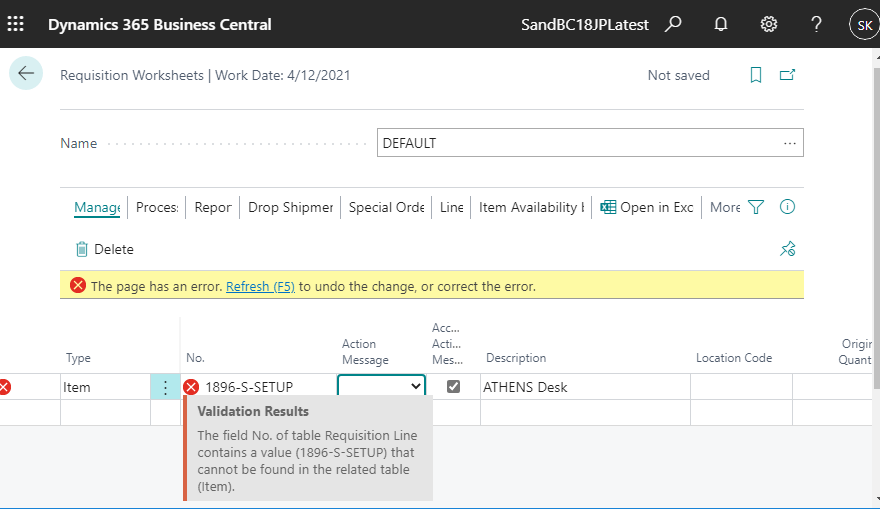The width and height of the screenshot is (880, 509).
Task: Open Name lookup ellipsis button
Action: click(790, 143)
